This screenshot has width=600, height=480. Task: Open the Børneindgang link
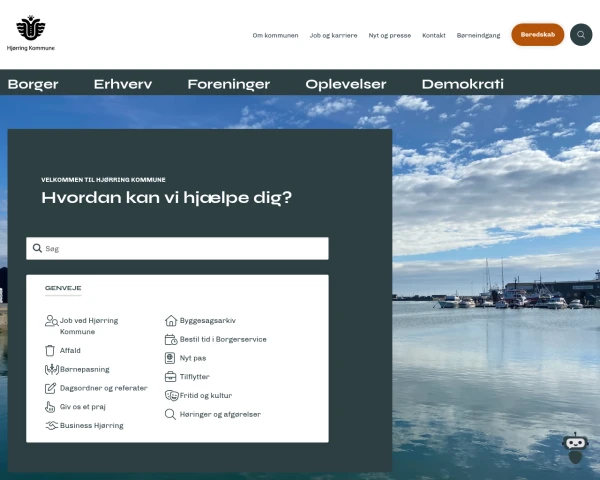[x=478, y=35]
